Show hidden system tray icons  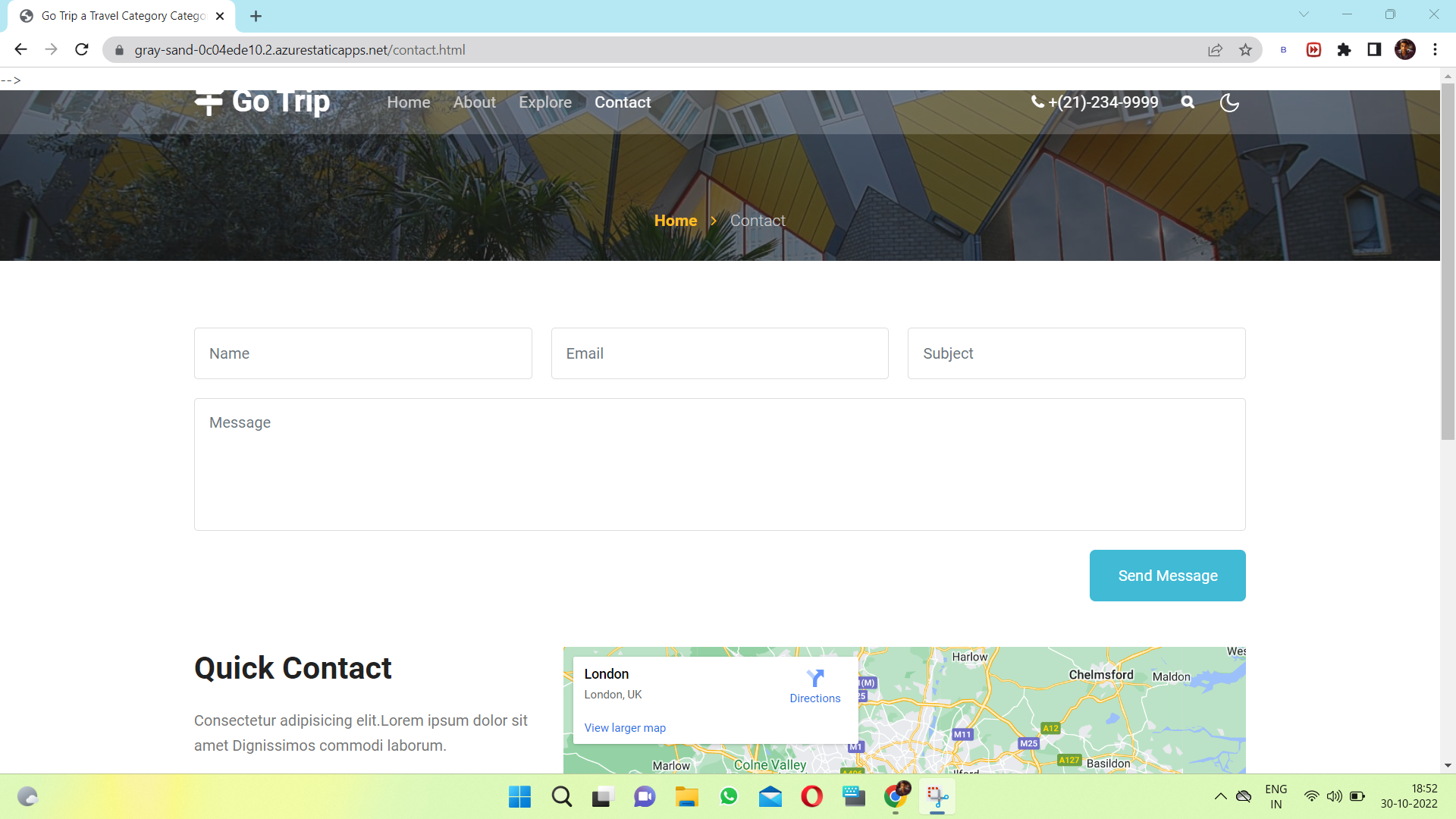click(1220, 796)
